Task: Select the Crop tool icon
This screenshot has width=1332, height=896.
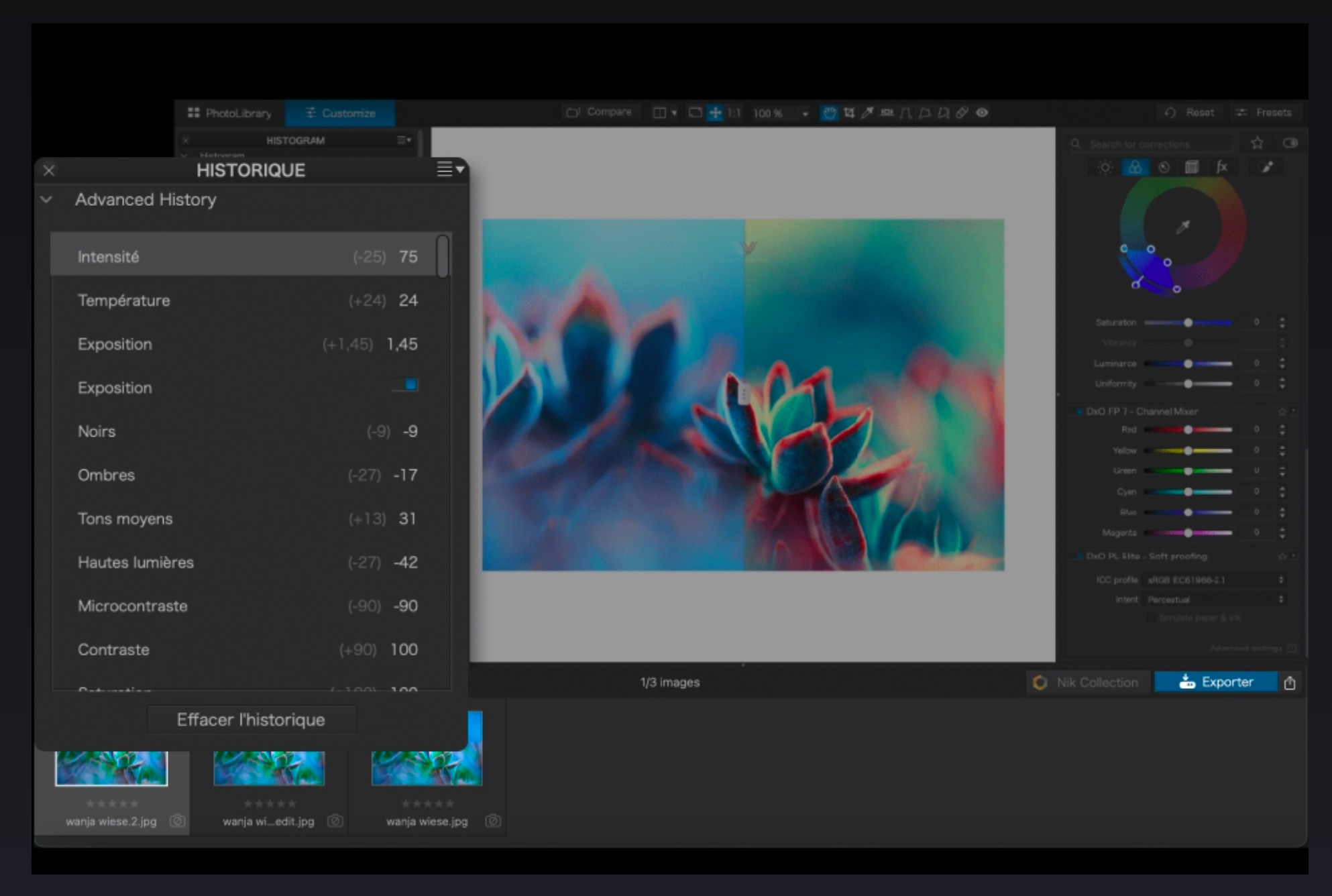Action: coord(849,113)
